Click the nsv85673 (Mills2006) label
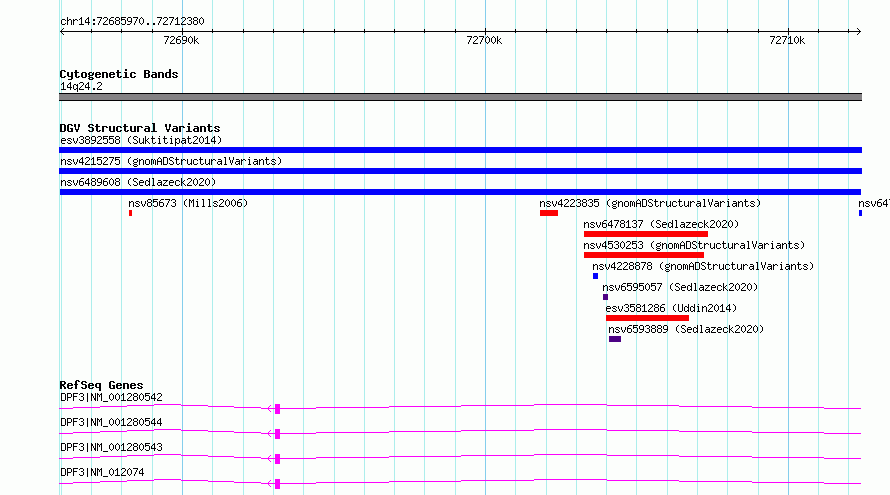The image size is (890, 495). coord(188,203)
